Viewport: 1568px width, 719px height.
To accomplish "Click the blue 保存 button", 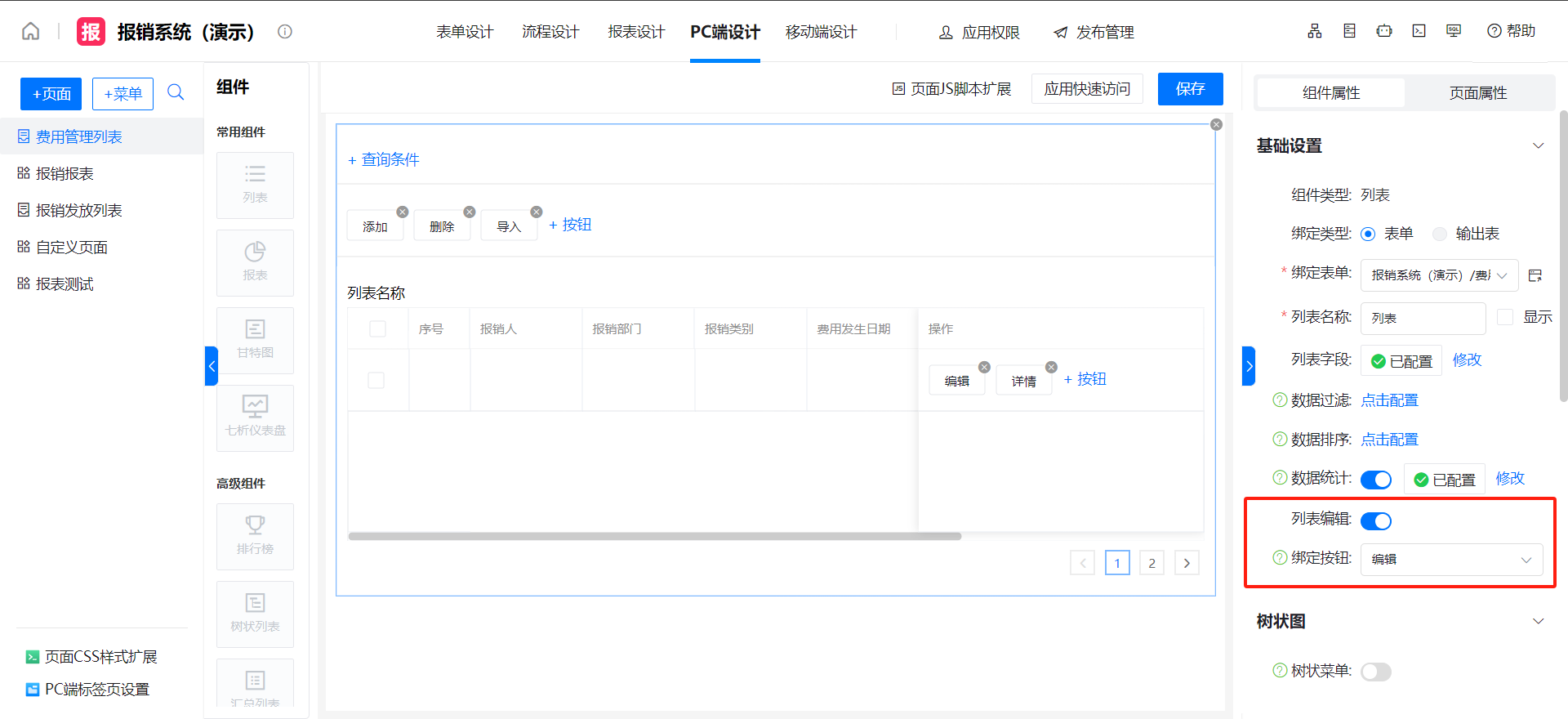I will (1190, 89).
